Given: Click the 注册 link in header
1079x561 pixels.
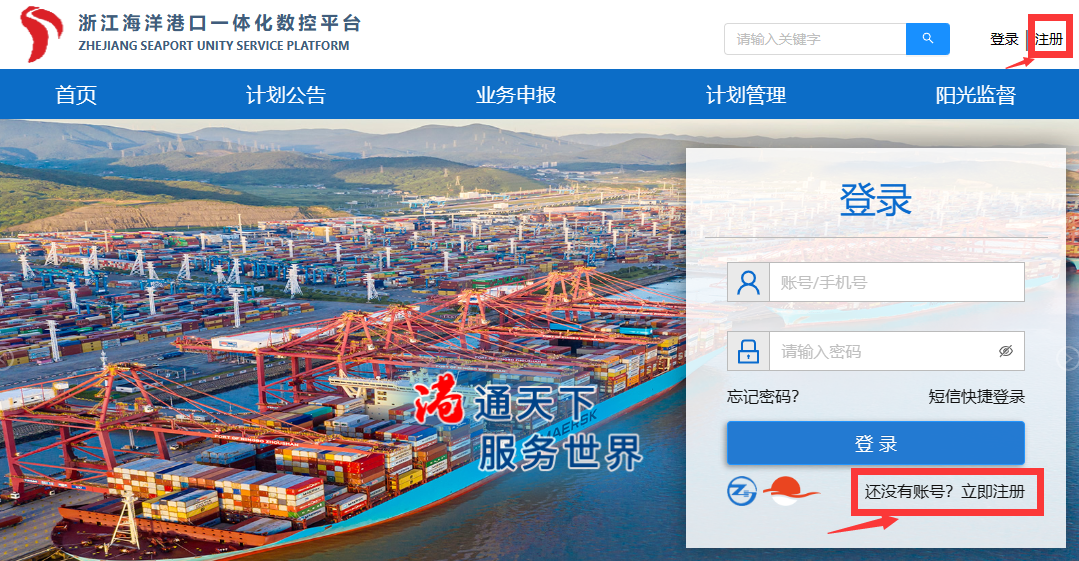Looking at the screenshot, I should point(1049,39).
